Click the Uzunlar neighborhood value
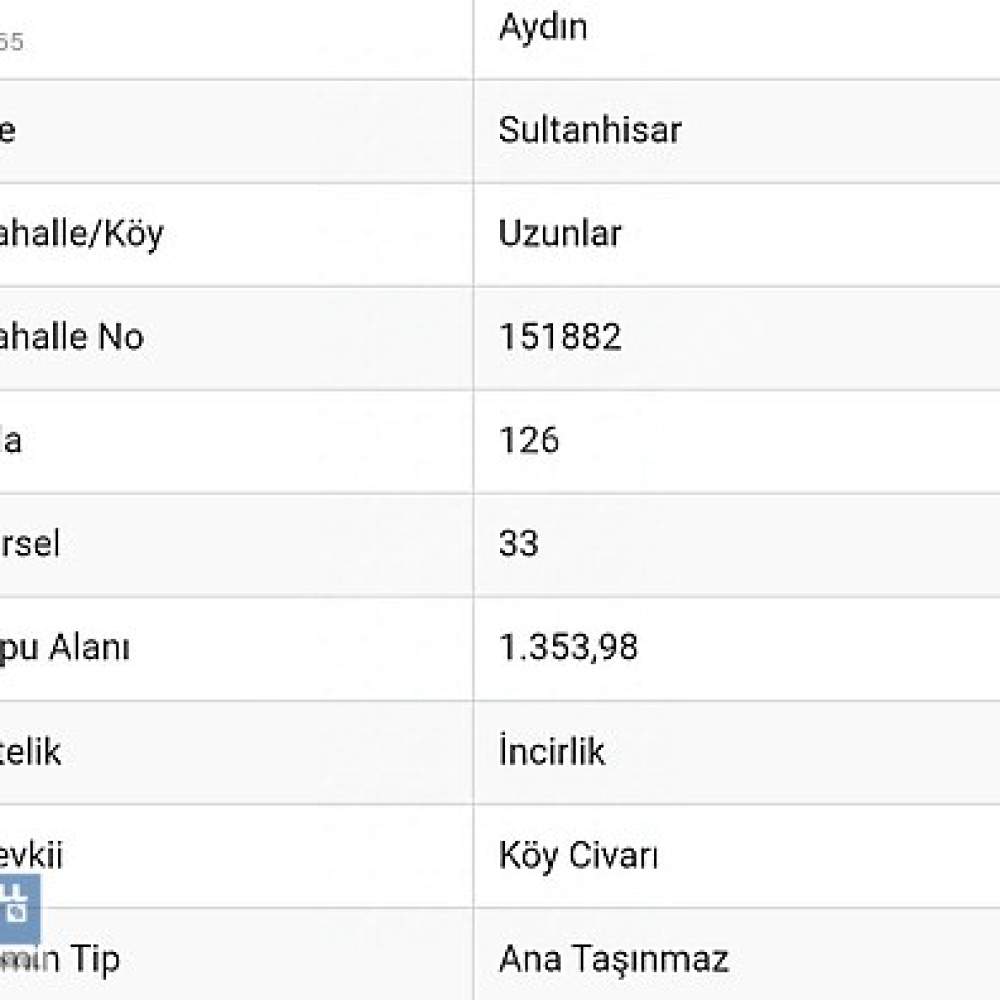 [560, 234]
